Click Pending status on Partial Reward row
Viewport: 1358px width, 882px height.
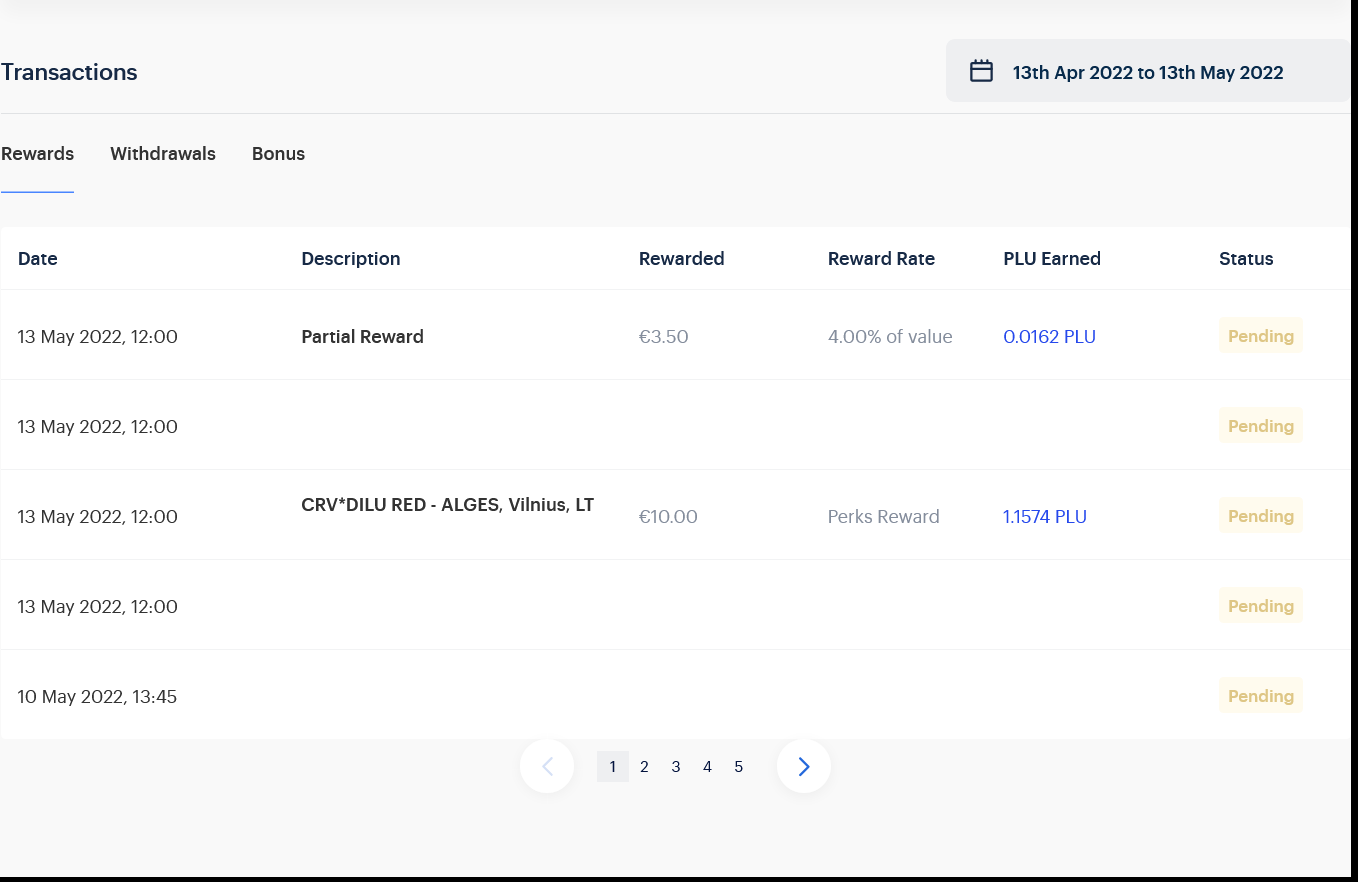pyautogui.click(x=1260, y=336)
